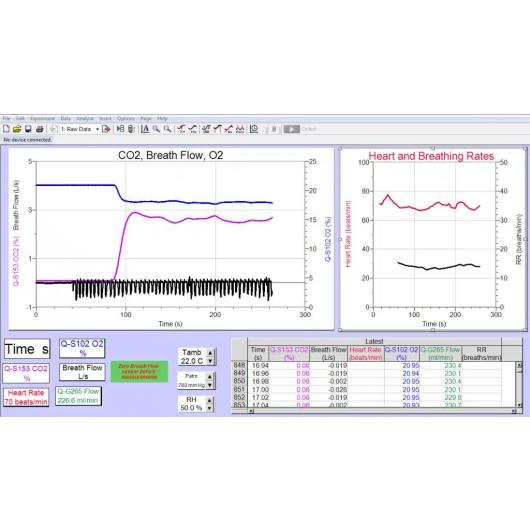Image resolution: width=530 pixels, height=530 pixels.
Task: Click the green Collect play button
Action: pyautogui.click(x=292, y=129)
